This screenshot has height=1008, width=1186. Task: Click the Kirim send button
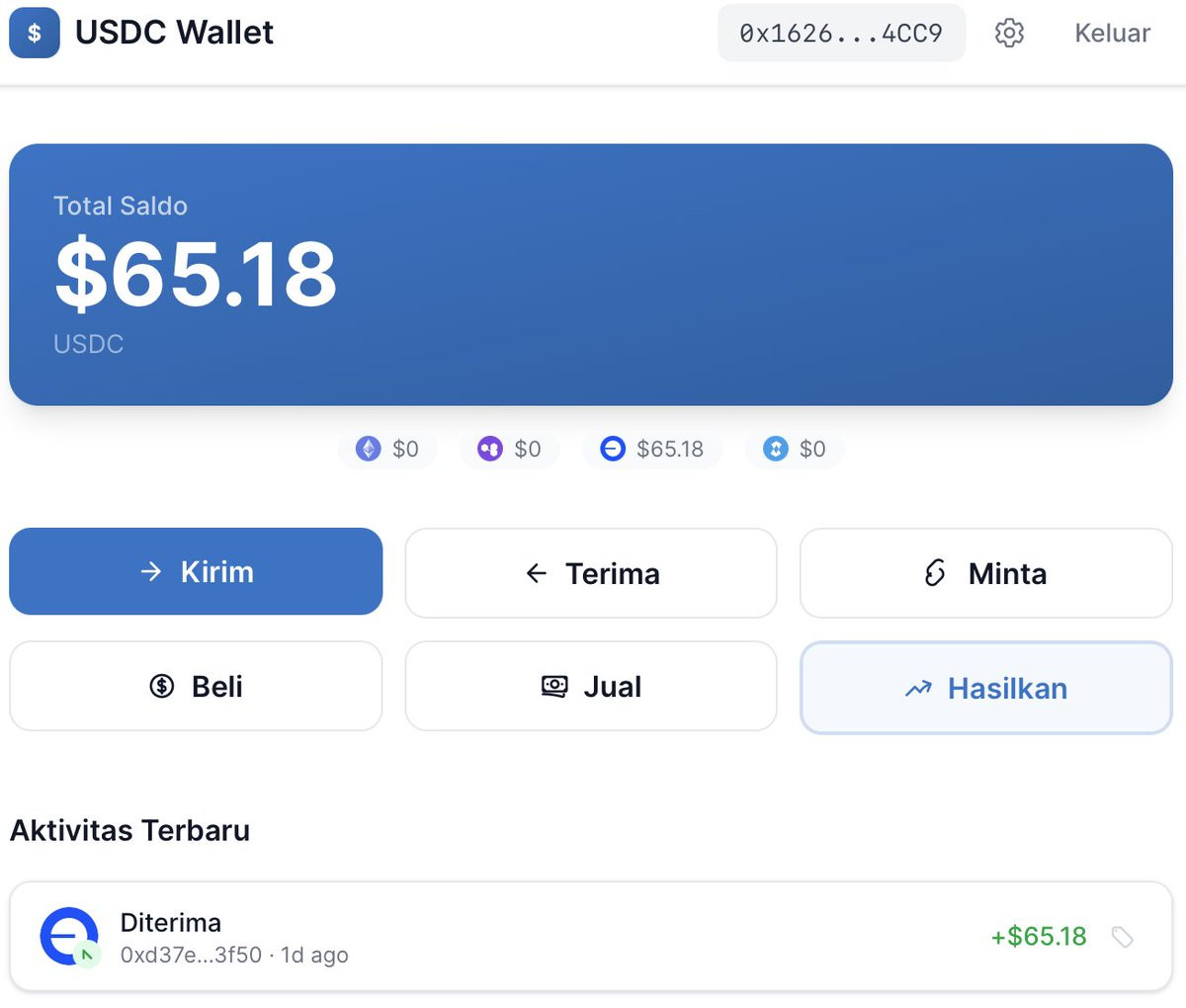click(196, 571)
